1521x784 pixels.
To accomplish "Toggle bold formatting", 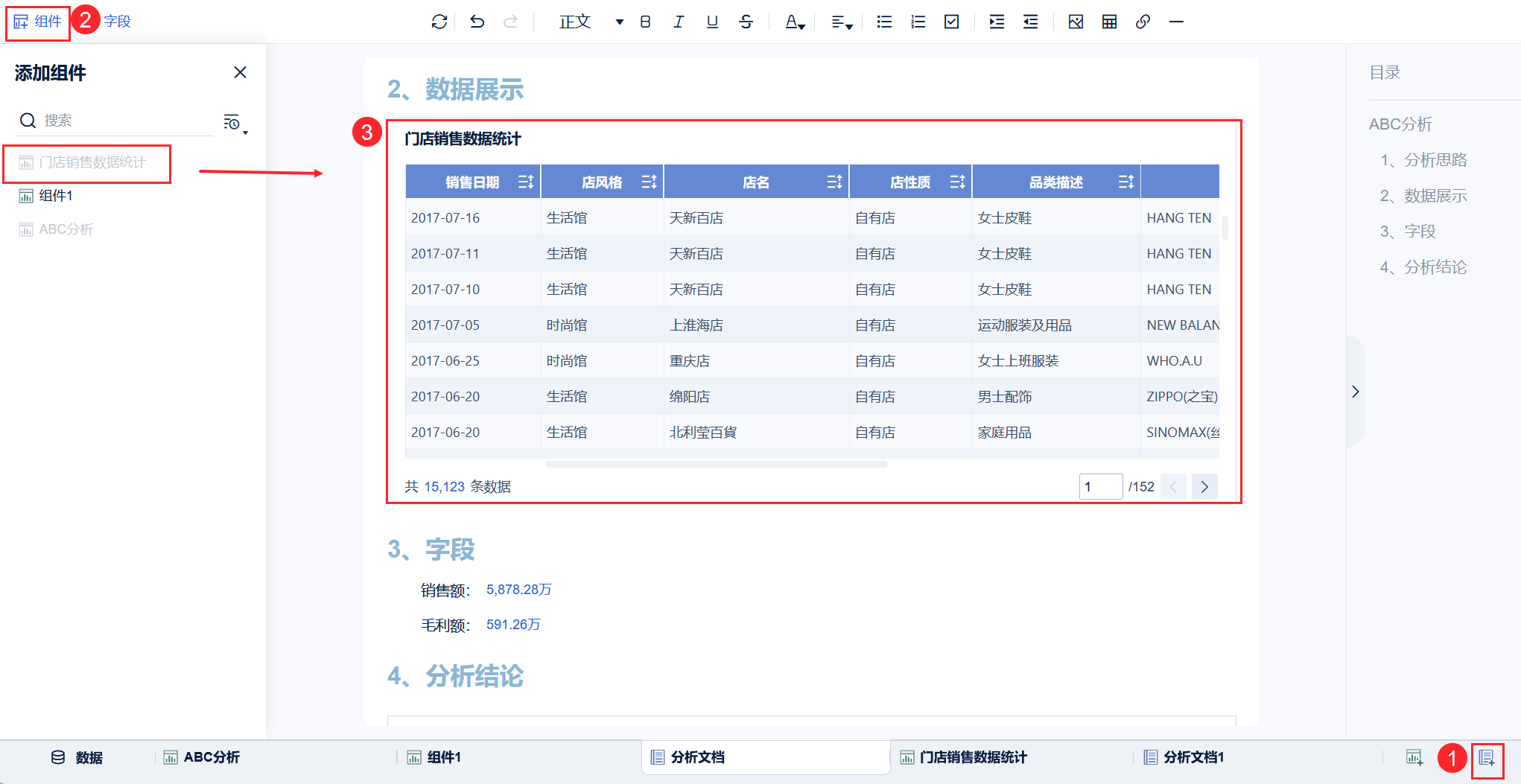I will (x=645, y=22).
